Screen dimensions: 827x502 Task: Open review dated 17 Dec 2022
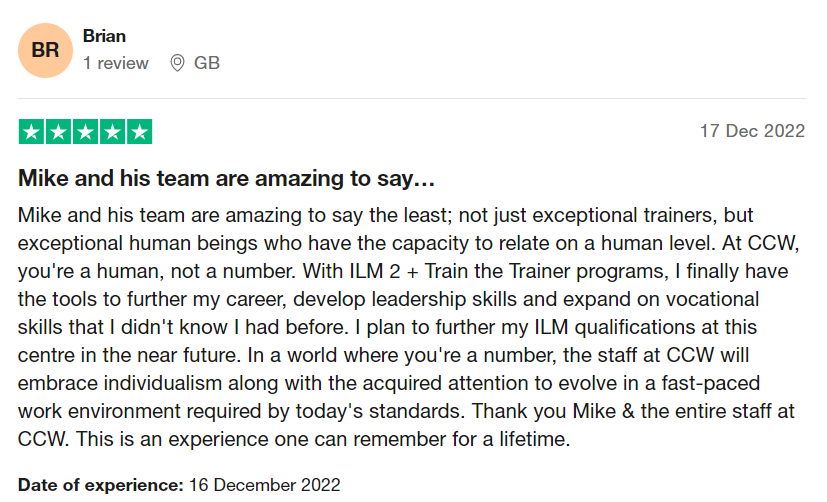(752, 131)
